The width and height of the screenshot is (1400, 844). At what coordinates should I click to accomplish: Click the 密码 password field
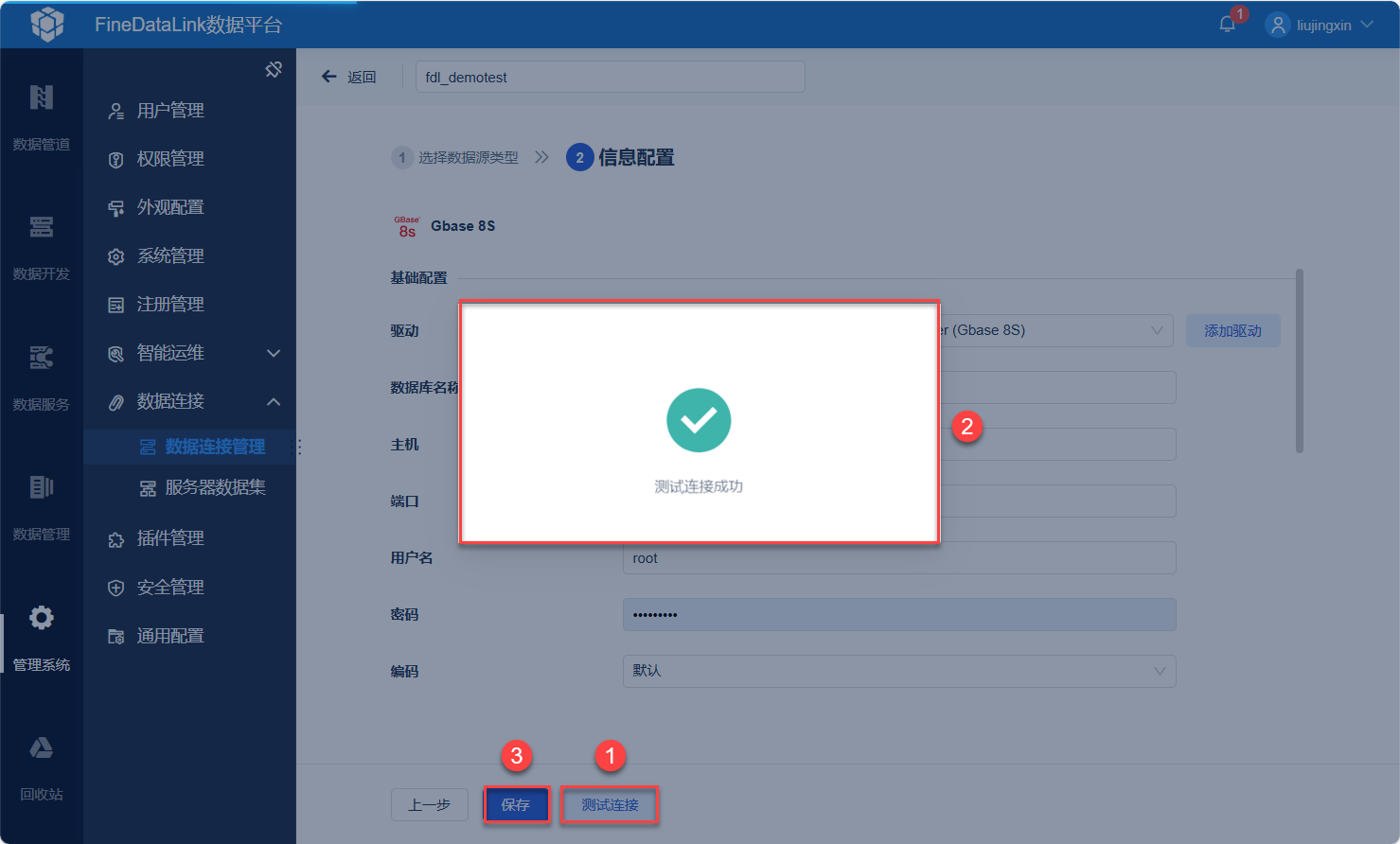coord(899,614)
